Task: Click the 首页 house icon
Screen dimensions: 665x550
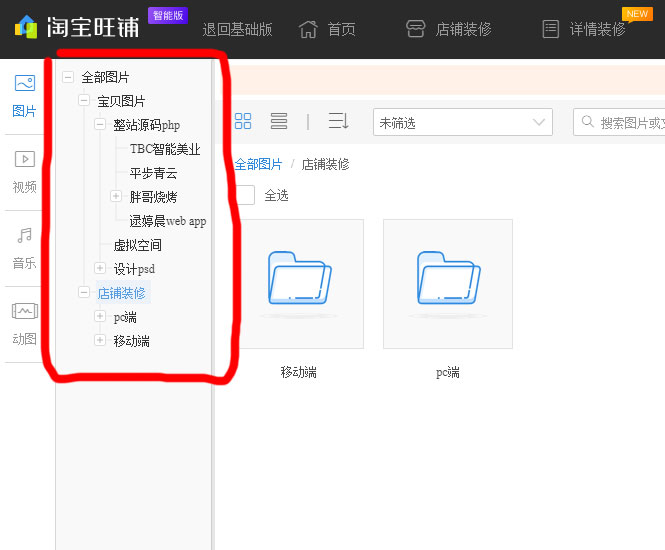Action: 308,29
